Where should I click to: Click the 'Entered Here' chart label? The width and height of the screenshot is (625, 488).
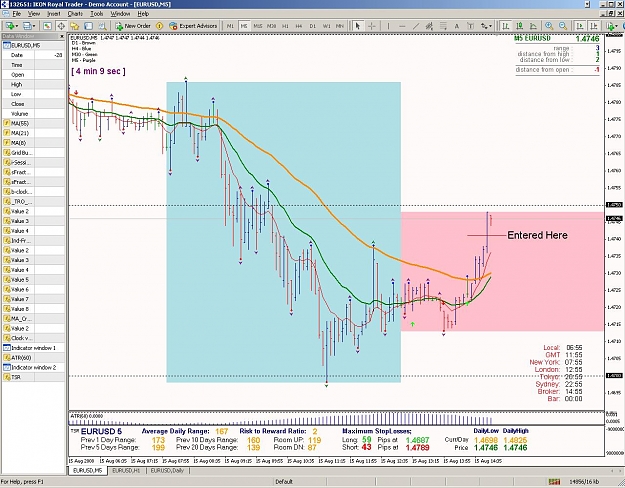pyautogui.click(x=537, y=235)
